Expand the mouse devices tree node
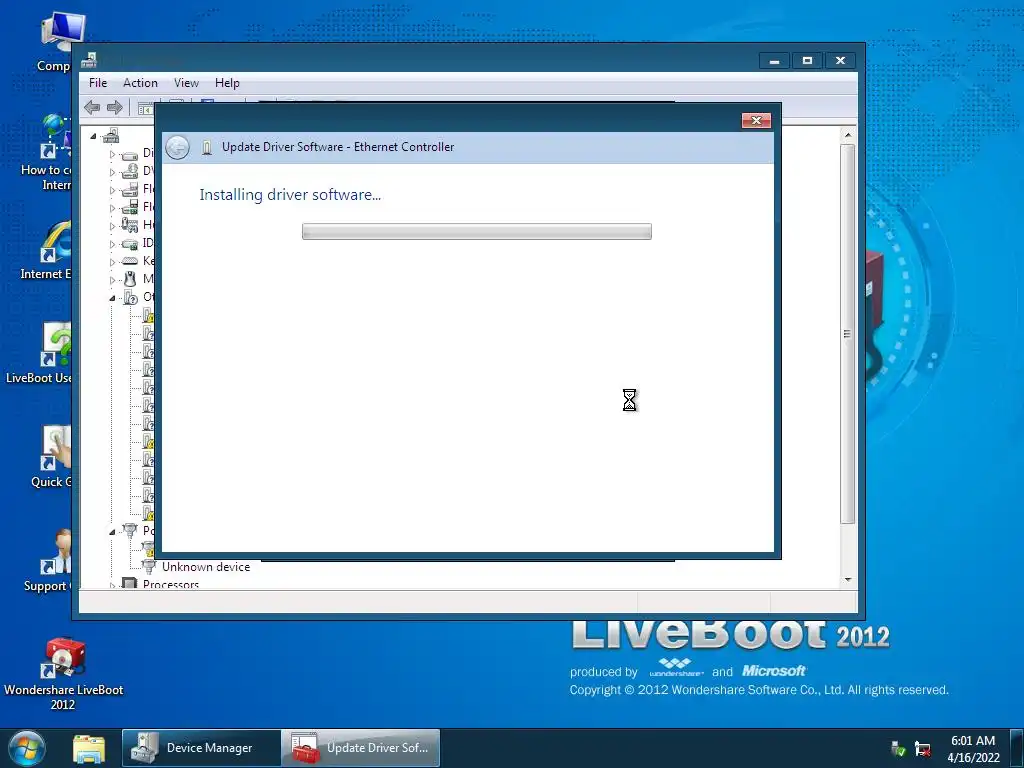 [112, 280]
